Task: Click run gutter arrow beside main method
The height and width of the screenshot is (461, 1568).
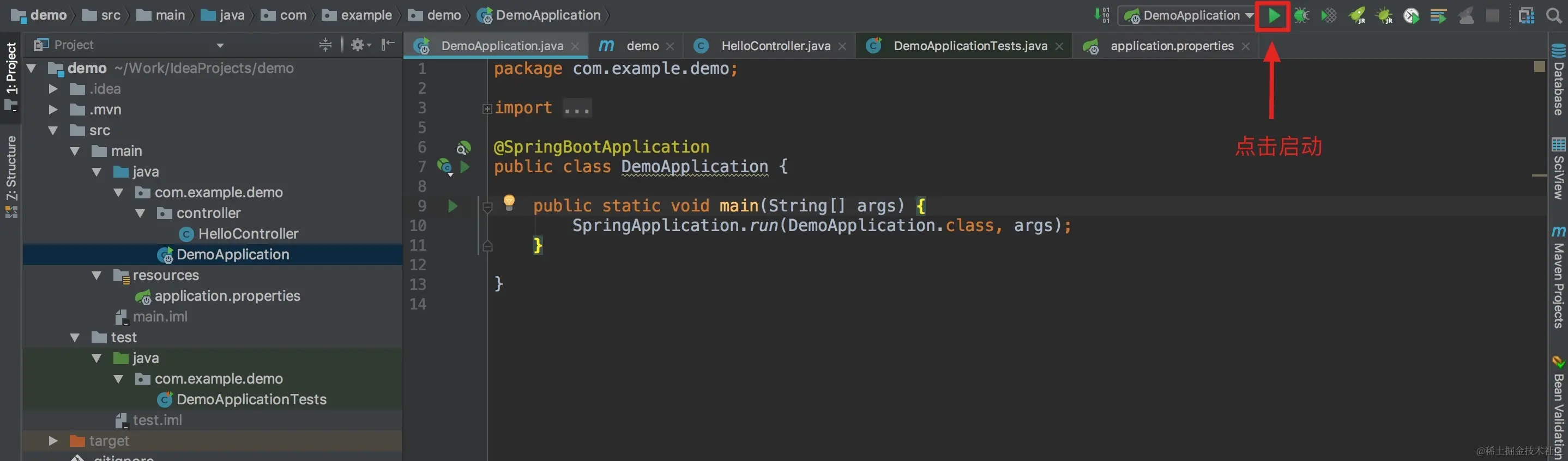Action: 453,206
